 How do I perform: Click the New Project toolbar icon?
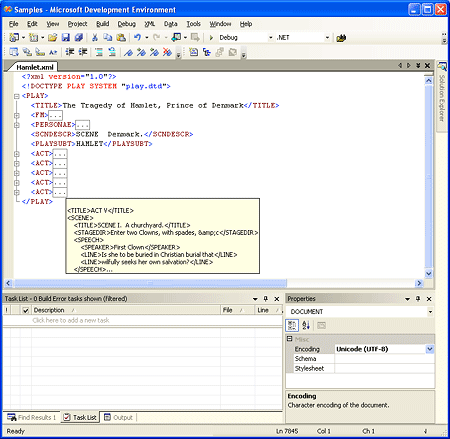[x=14, y=37]
